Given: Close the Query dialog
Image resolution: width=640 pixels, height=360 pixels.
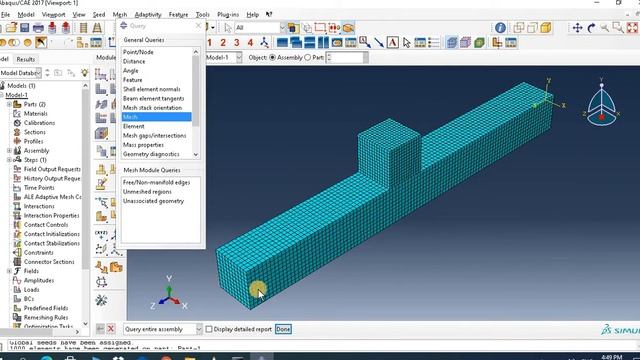Looking at the screenshot, I should pyautogui.click(x=198, y=26).
